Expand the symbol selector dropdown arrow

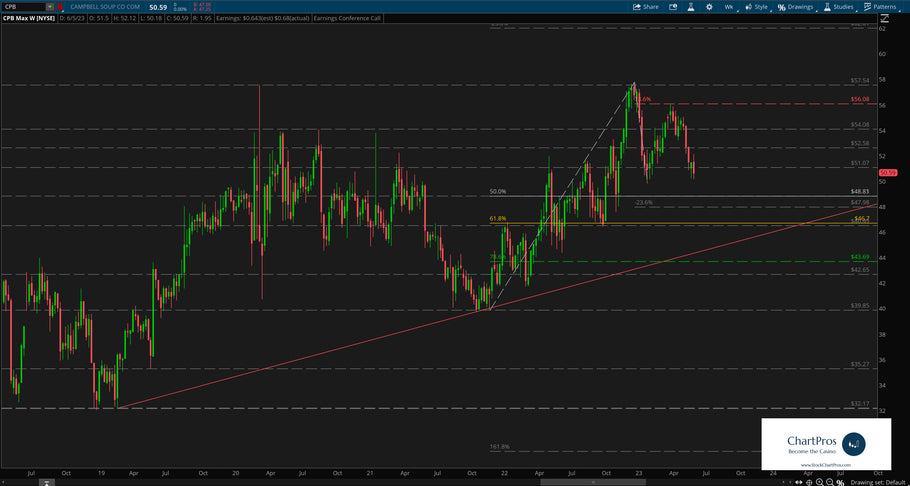50,7
